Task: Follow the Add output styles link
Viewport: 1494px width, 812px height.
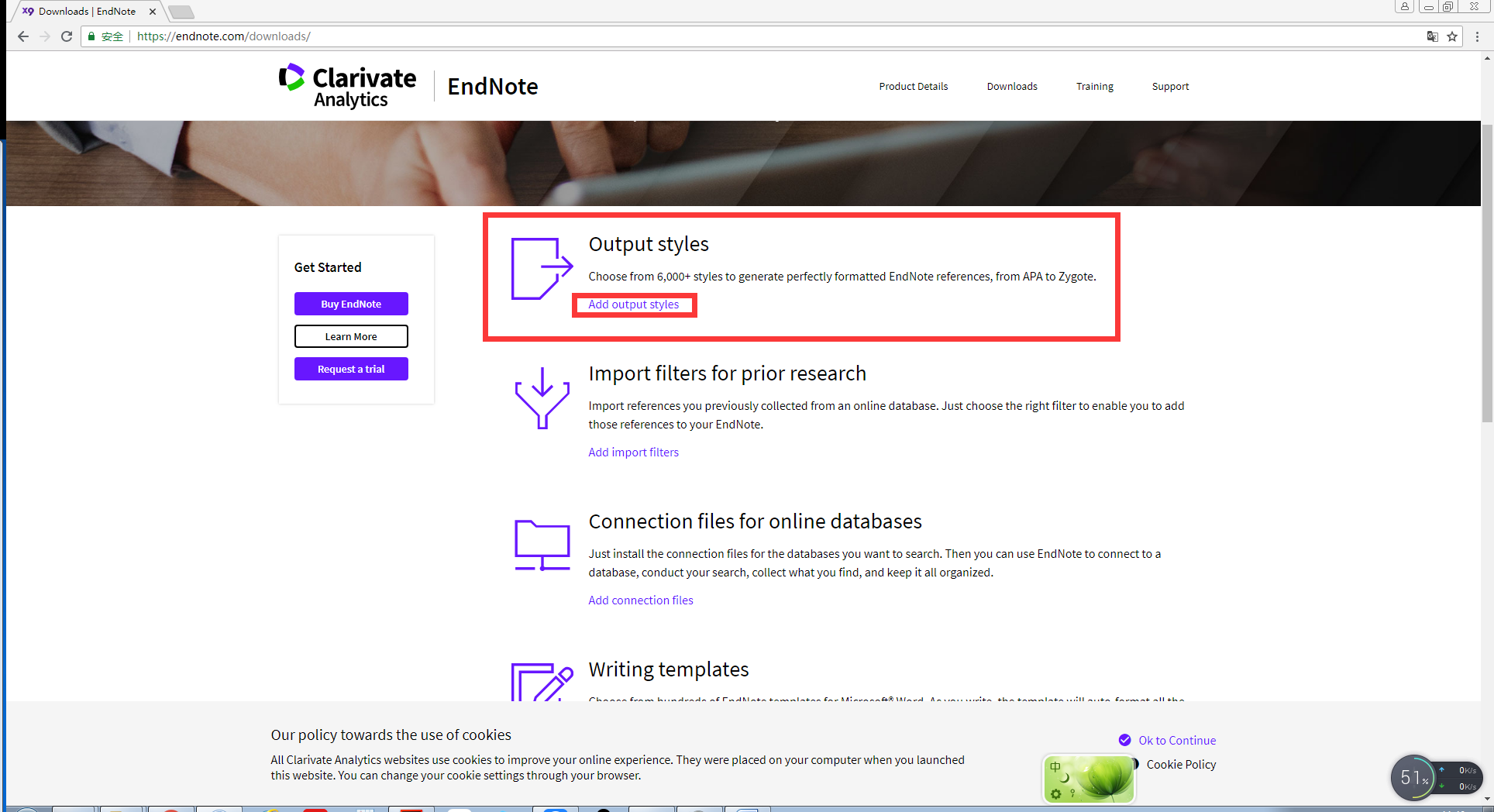Action: point(634,304)
